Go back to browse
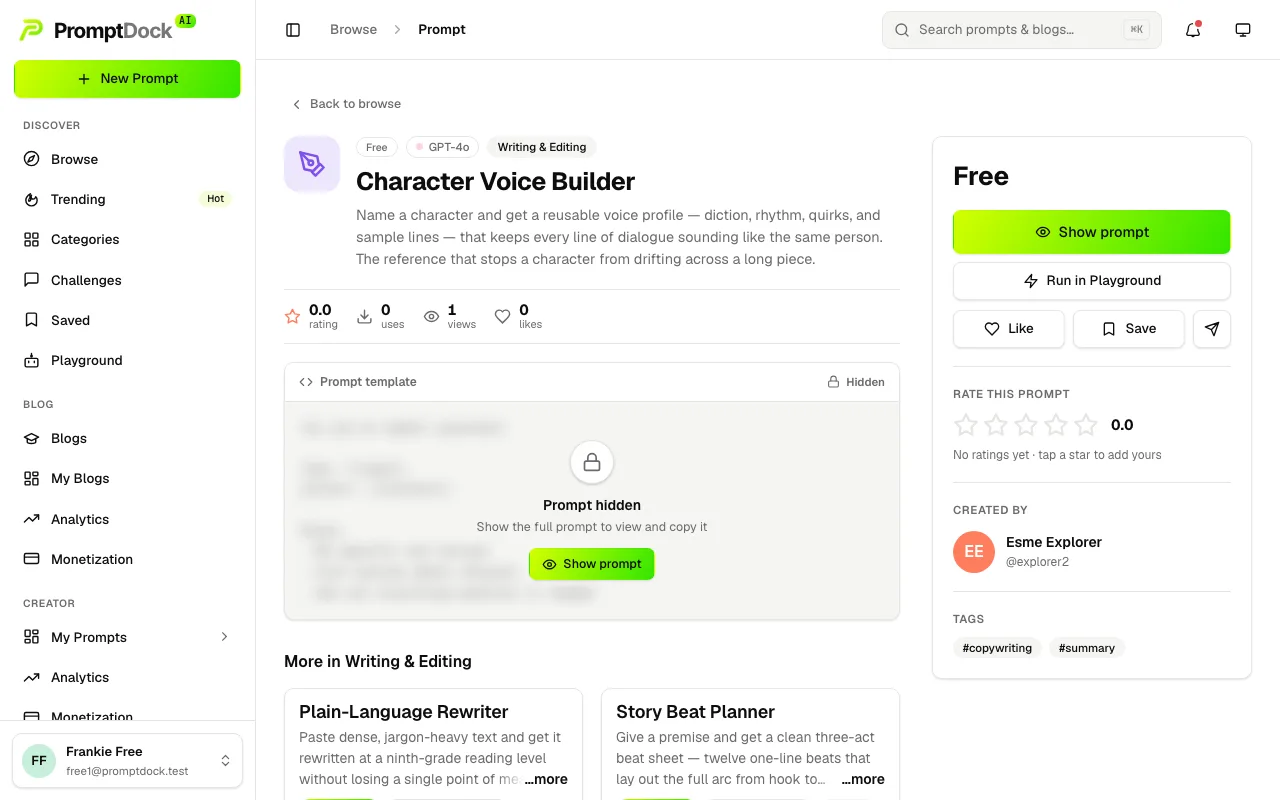 pyautogui.click(x=346, y=104)
